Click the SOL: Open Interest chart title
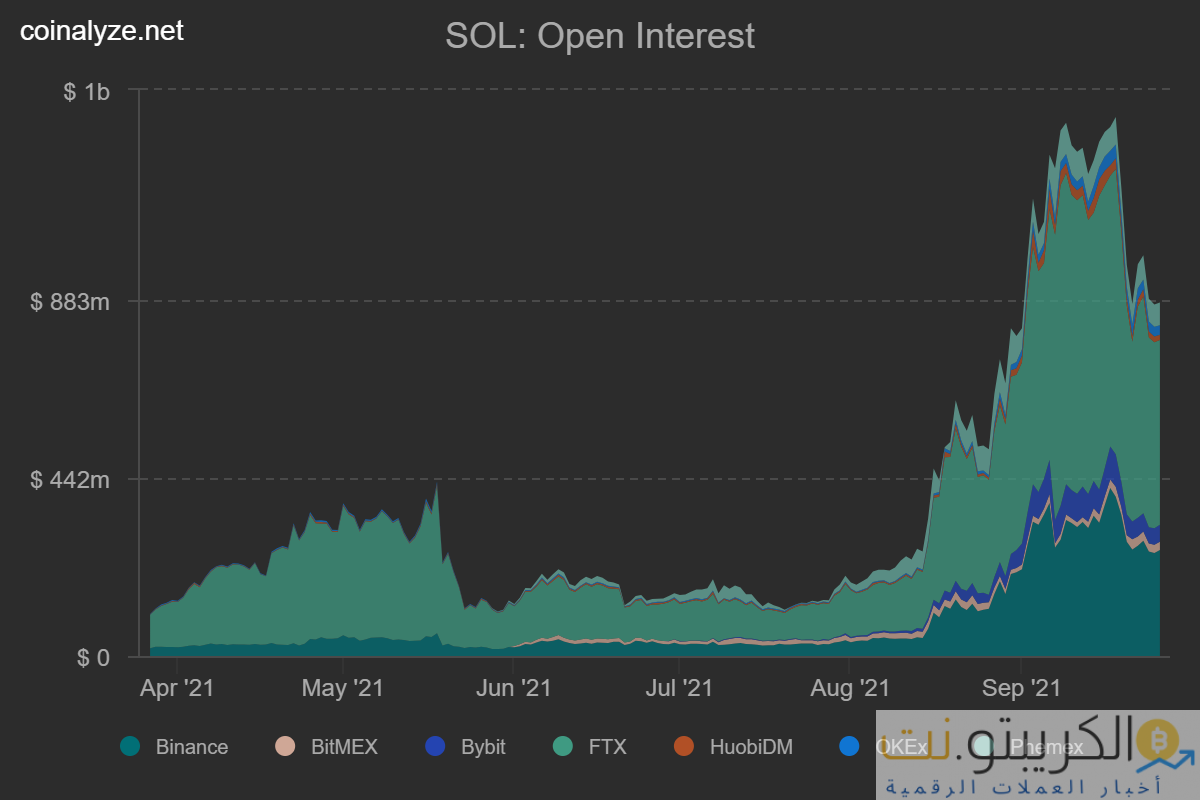 (x=600, y=37)
